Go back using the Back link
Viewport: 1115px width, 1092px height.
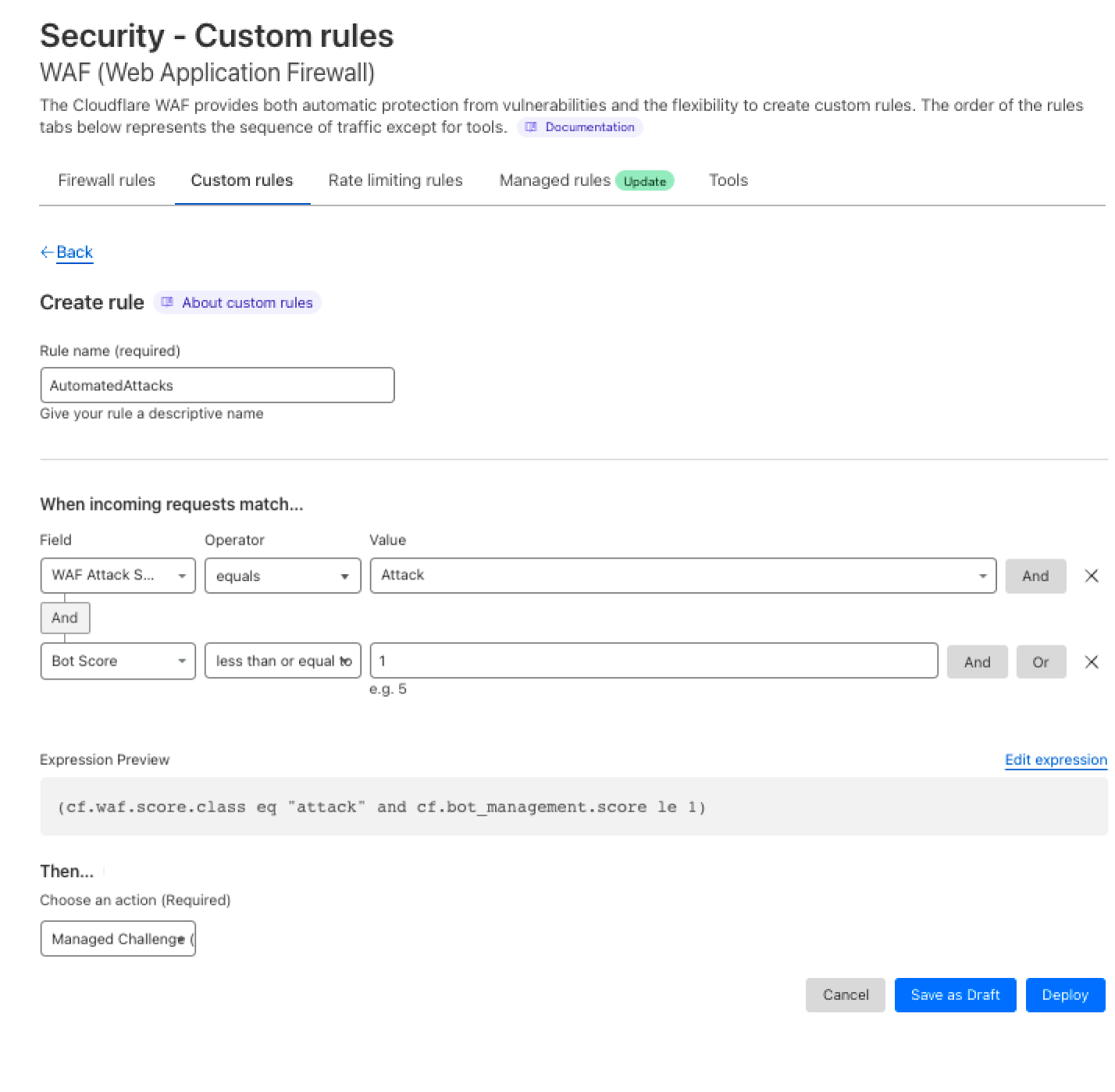click(67, 252)
